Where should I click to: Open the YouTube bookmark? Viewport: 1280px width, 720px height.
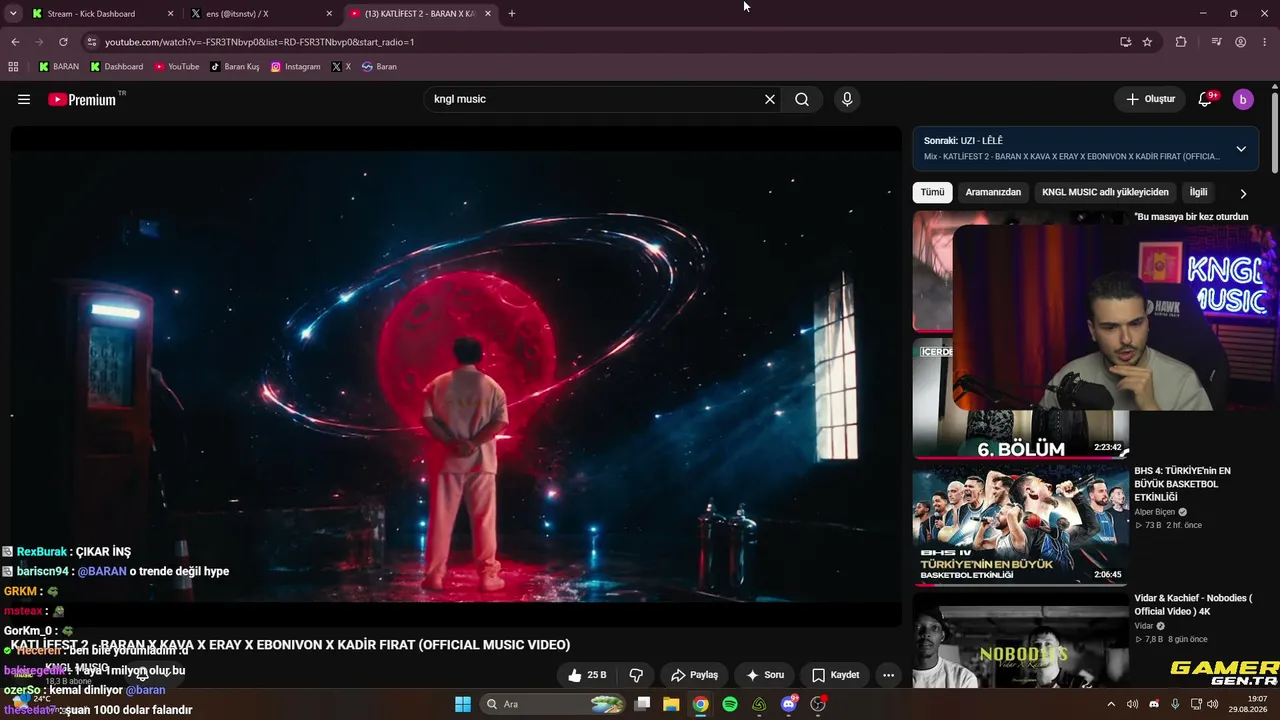[177, 67]
